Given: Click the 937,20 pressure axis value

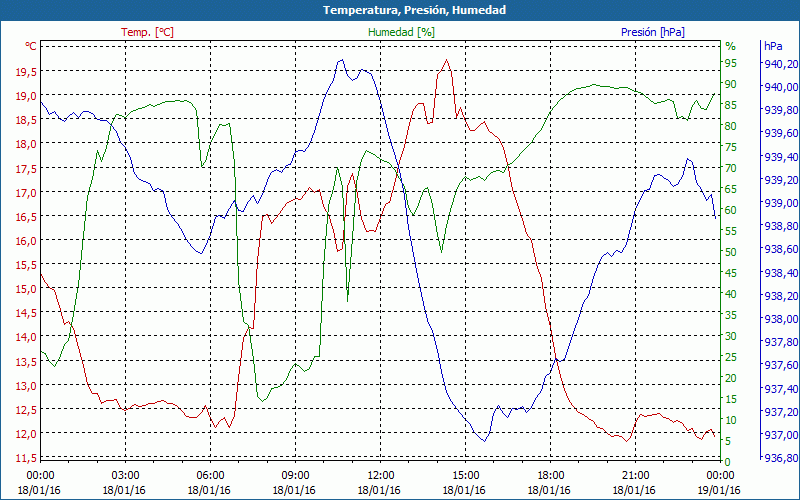Looking at the screenshot, I should pyautogui.click(x=781, y=412).
